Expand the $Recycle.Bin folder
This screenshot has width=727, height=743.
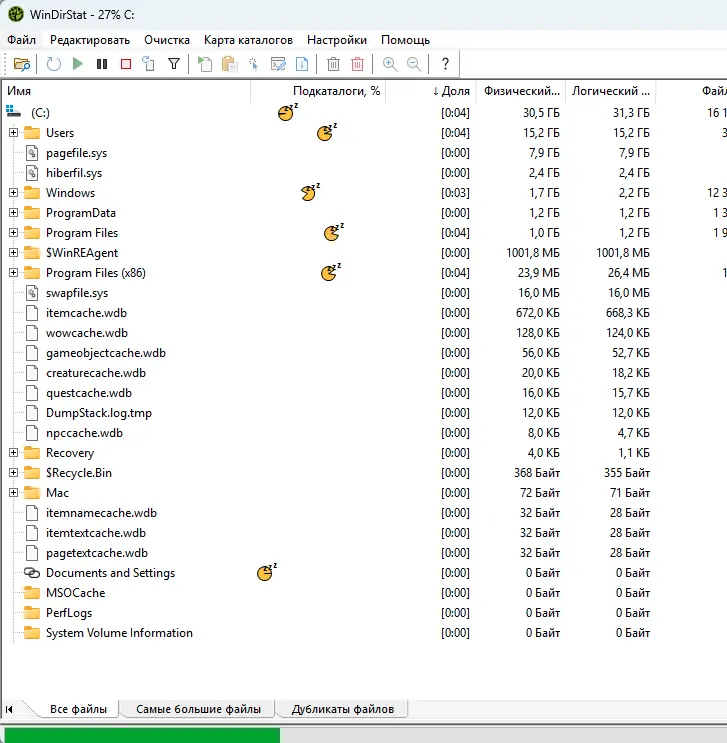[x=13, y=472]
